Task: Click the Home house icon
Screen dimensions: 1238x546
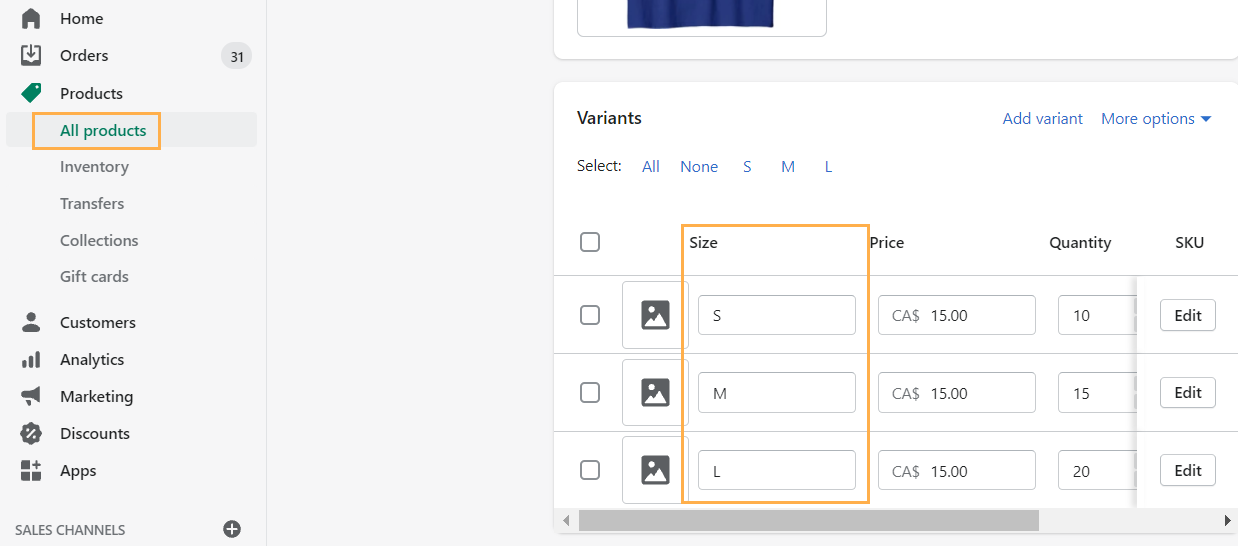Action: [x=31, y=18]
